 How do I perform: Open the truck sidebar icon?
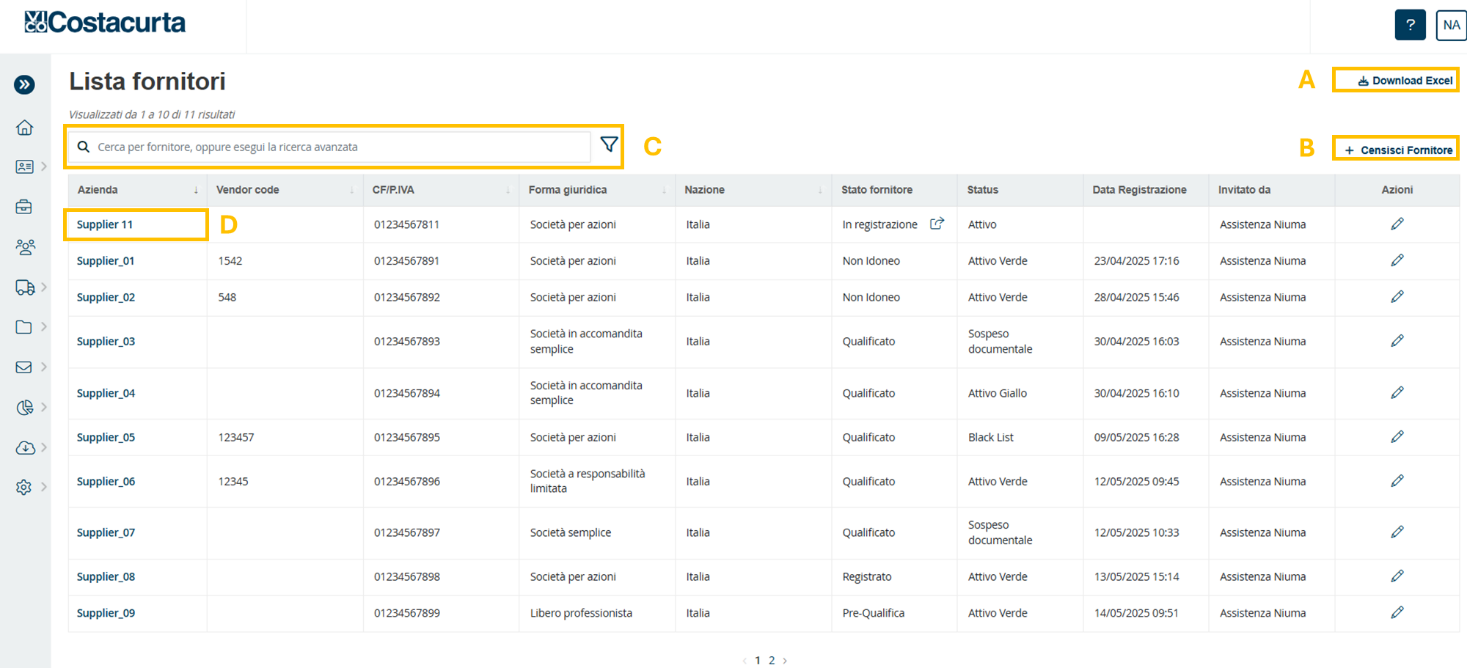tap(24, 287)
